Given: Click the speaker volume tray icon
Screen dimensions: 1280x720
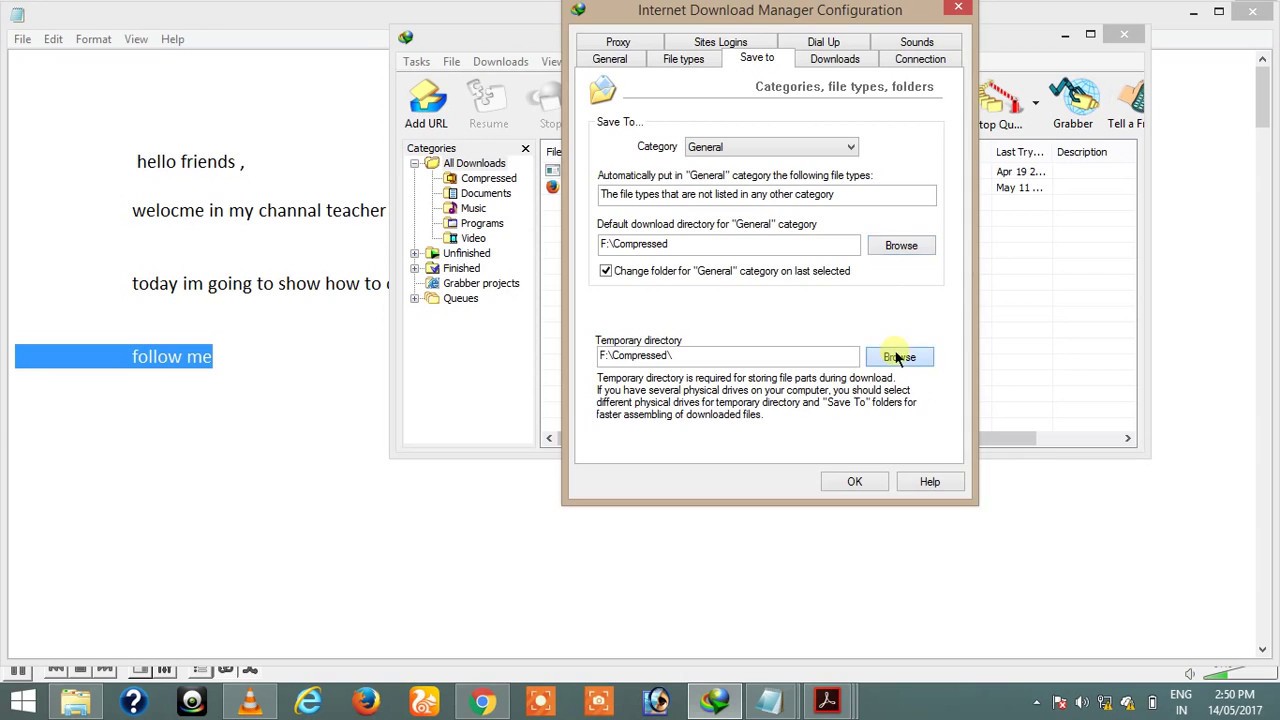Looking at the screenshot, I should coord(1081,702).
